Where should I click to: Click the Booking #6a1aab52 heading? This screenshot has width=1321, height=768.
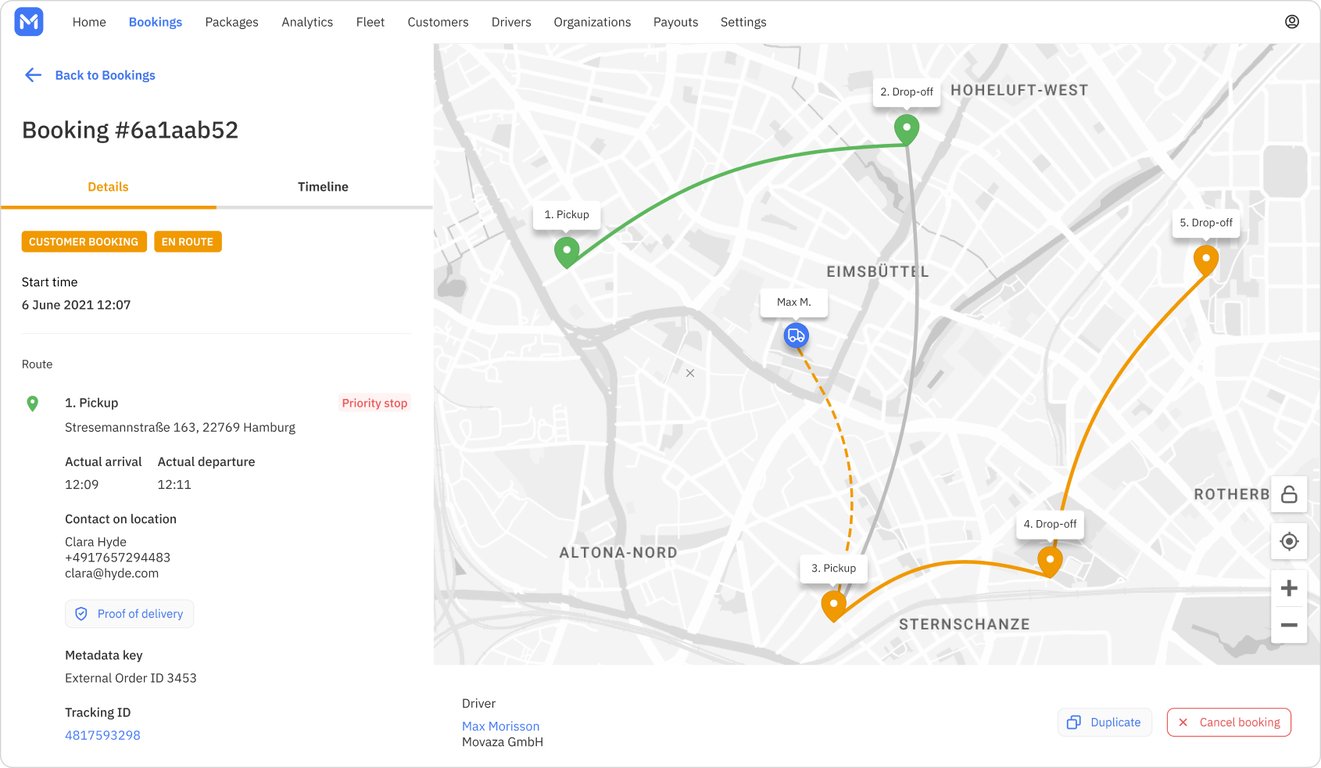(130, 130)
